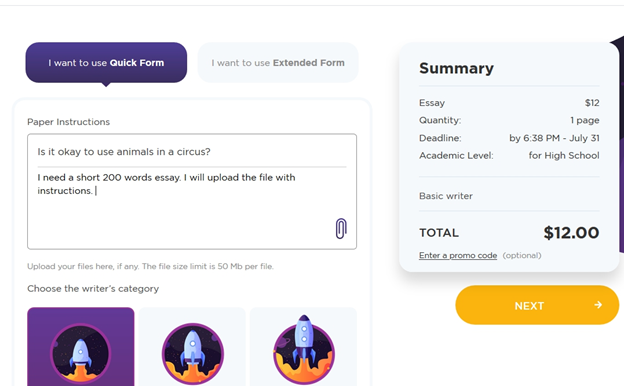Click the upload files size limit hint

150,266
